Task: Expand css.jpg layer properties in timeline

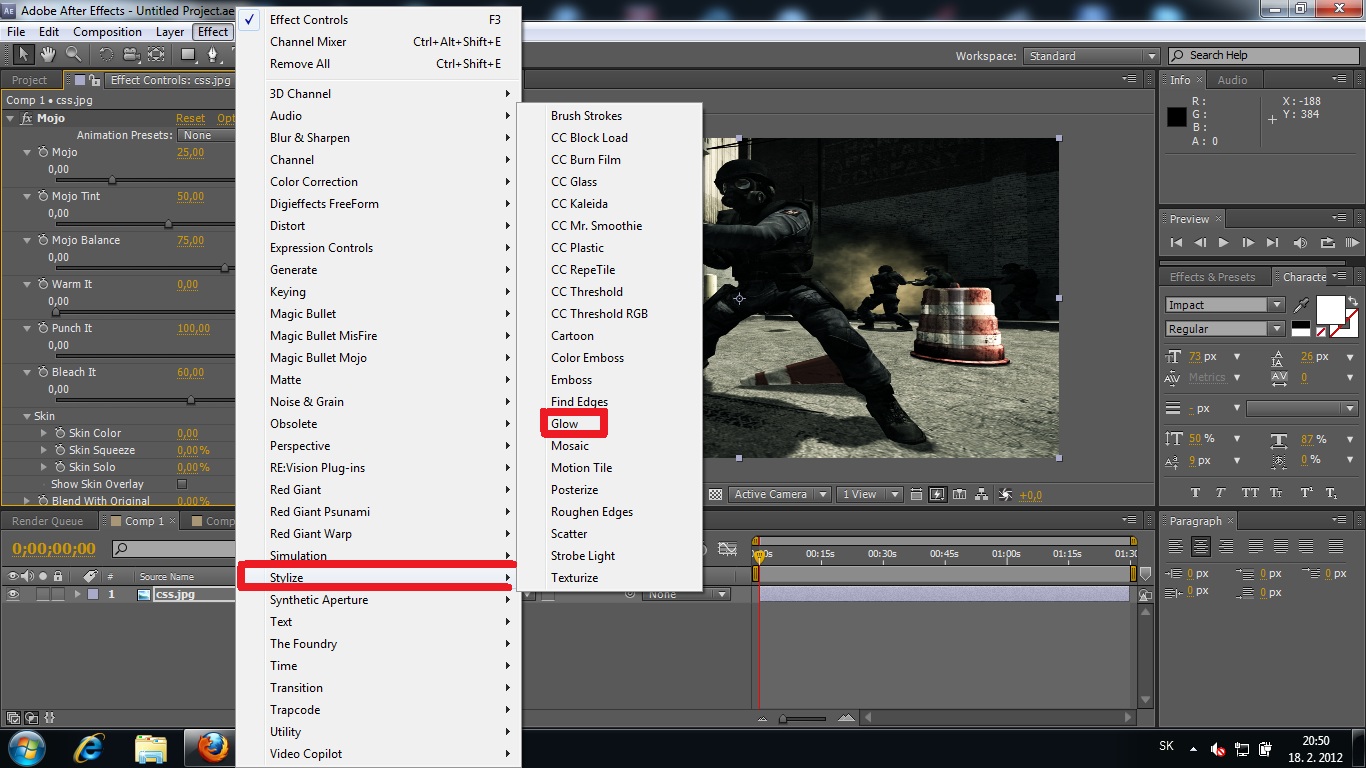Action: [x=77, y=594]
